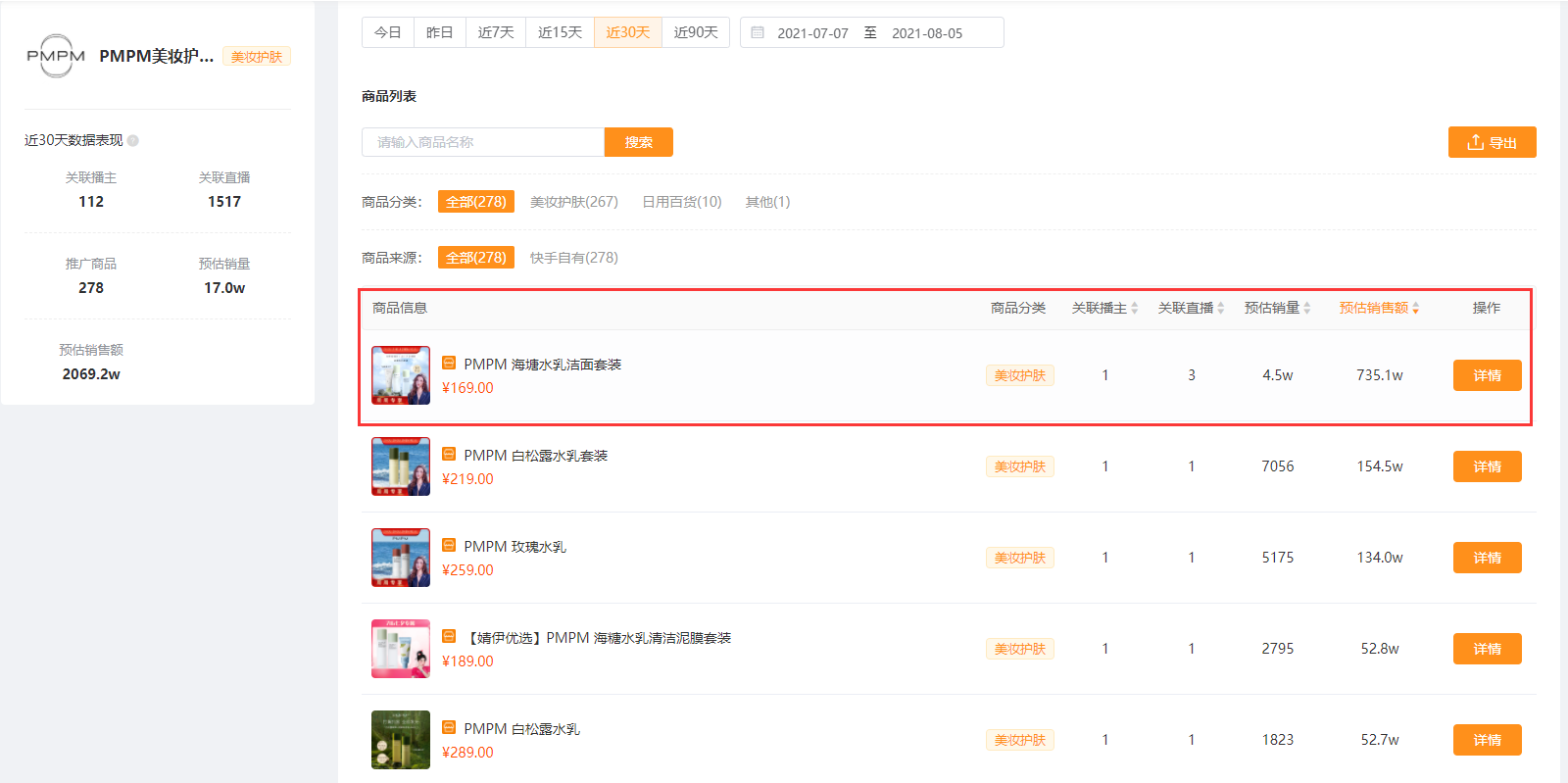This screenshot has height=783, width=1568.
Task: Focus the 请输入商品名称 search field
Action: coord(483,142)
